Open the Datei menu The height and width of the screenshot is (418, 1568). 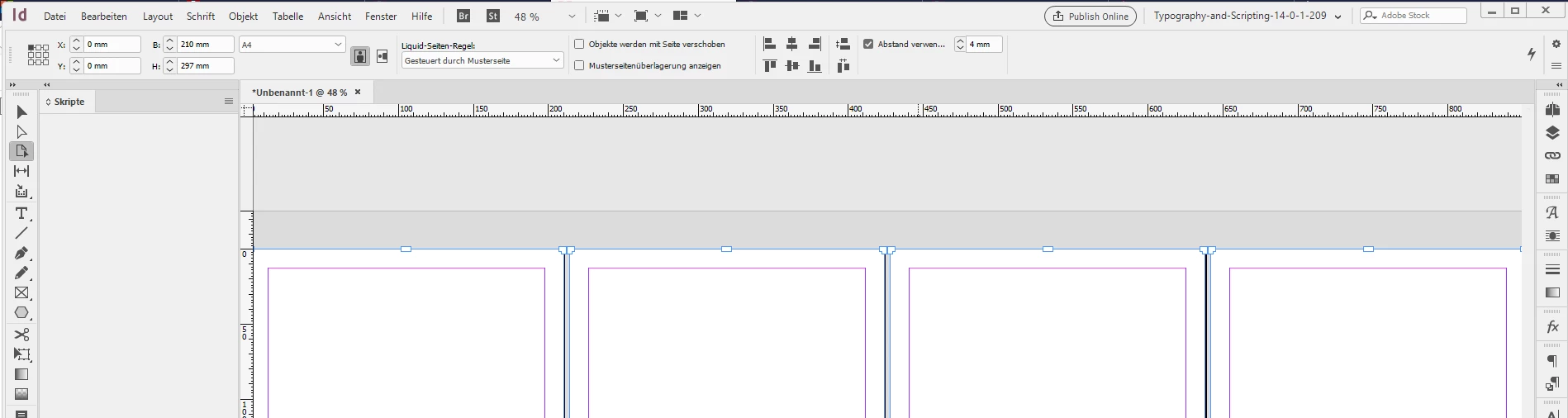pyautogui.click(x=55, y=17)
